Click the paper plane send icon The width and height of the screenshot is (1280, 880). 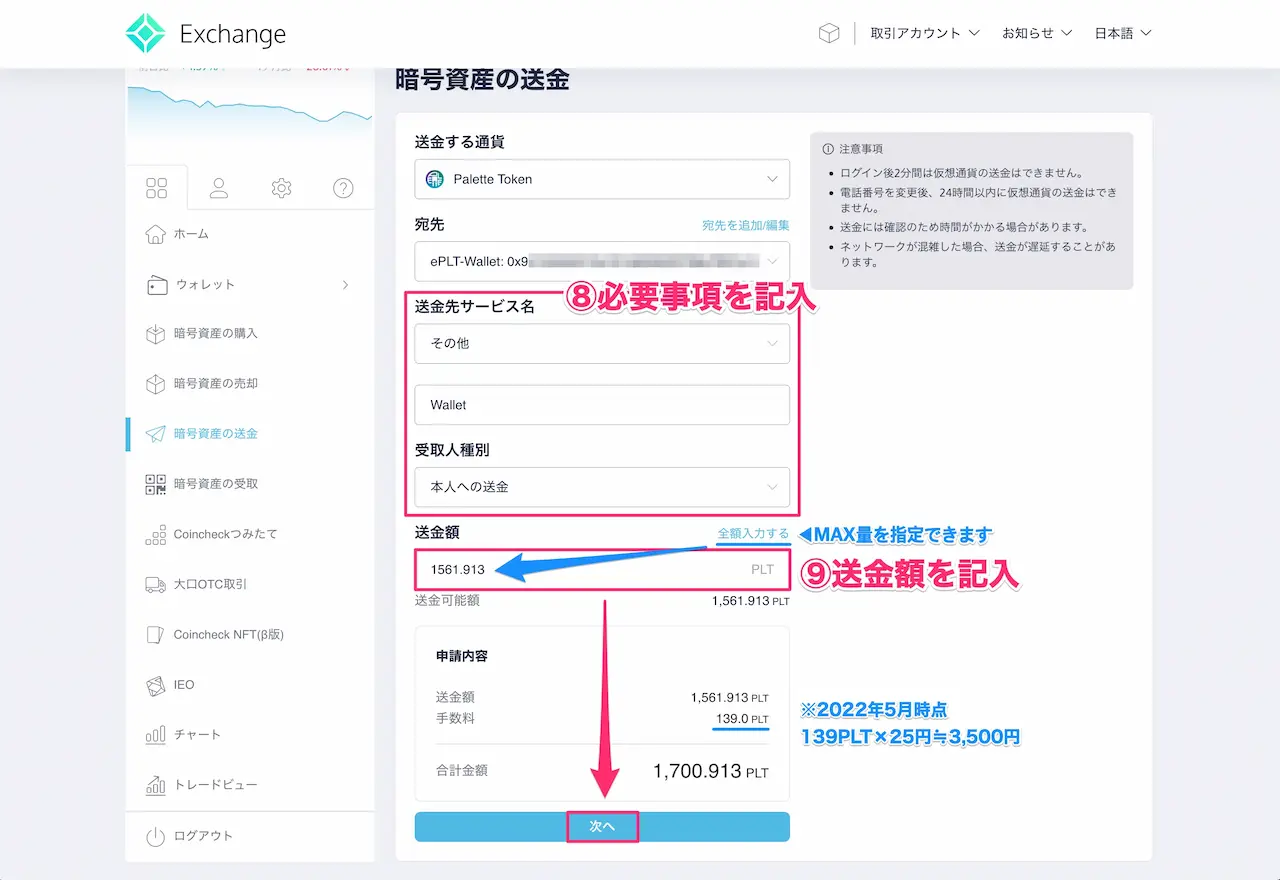point(156,434)
